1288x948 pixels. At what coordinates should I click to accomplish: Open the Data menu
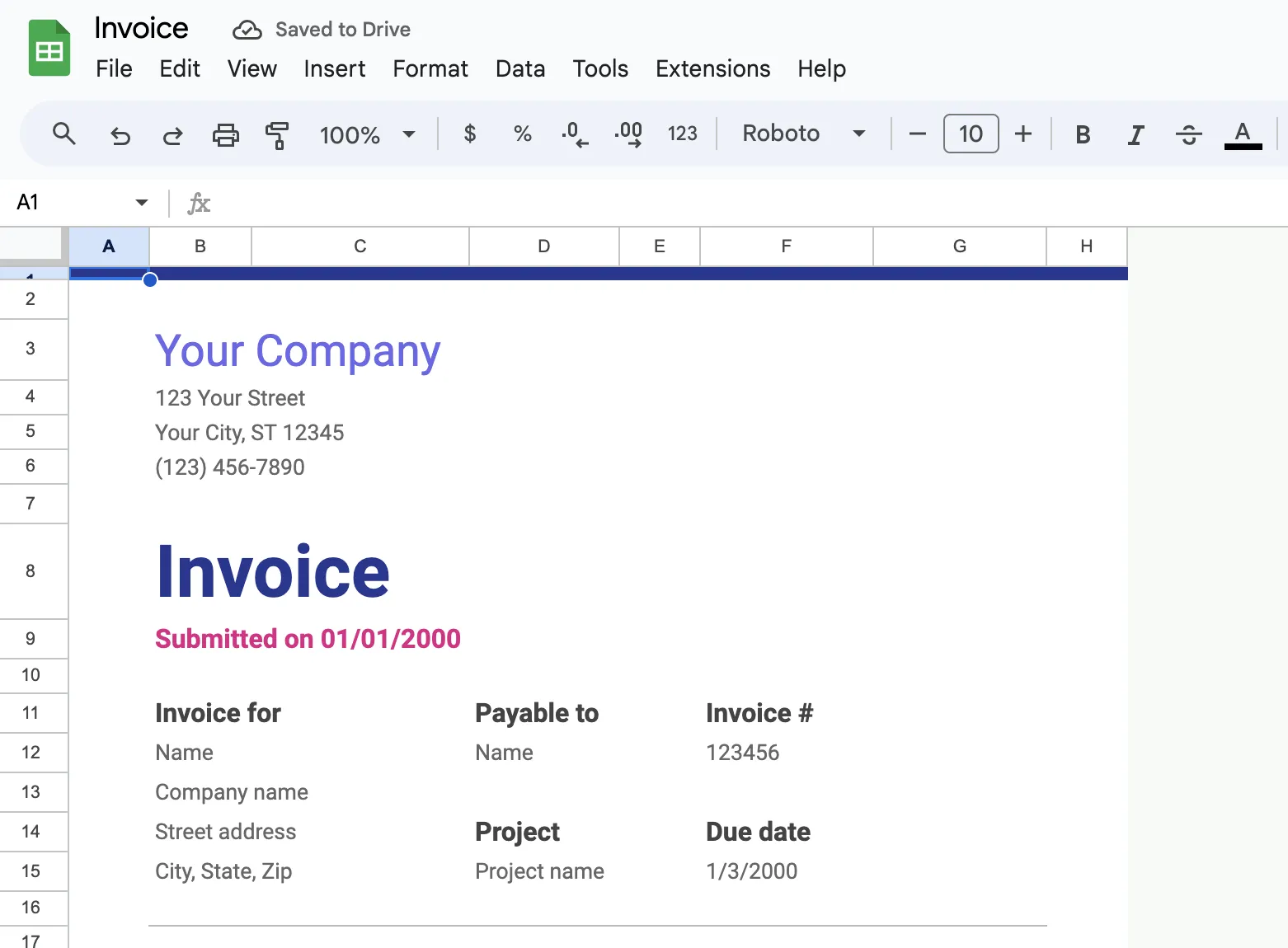pos(520,68)
